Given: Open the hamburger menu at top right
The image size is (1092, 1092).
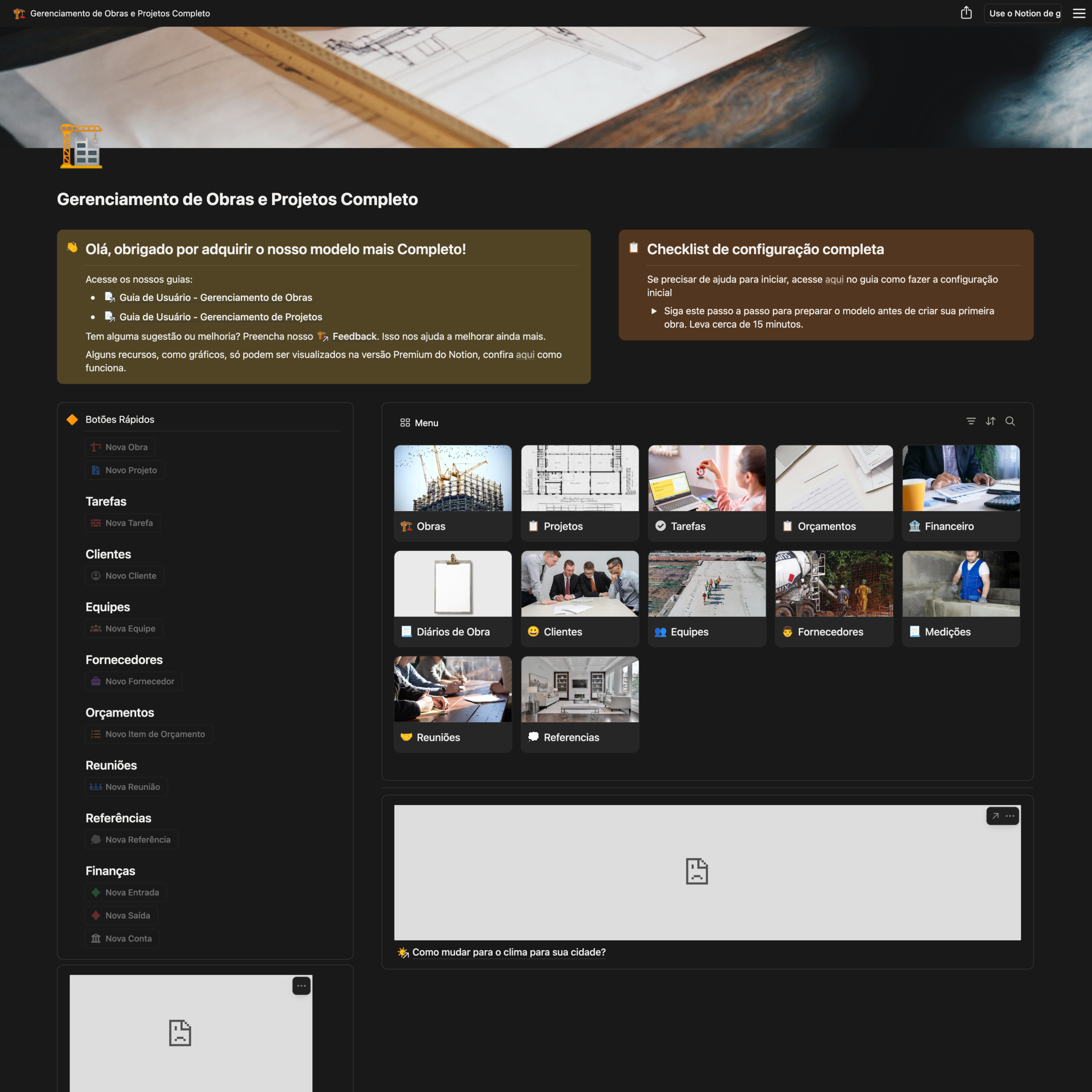Looking at the screenshot, I should pos(1078,13).
